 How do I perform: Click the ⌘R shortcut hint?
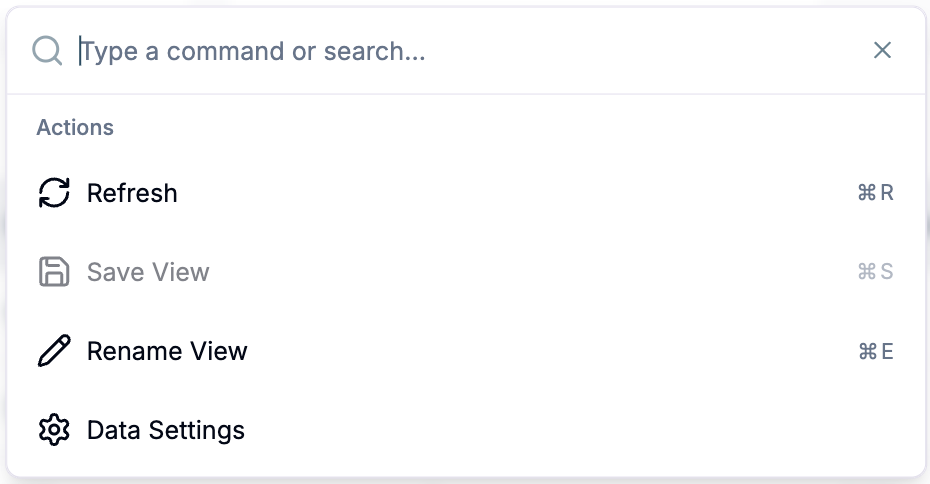pyautogui.click(x=875, y=193)
